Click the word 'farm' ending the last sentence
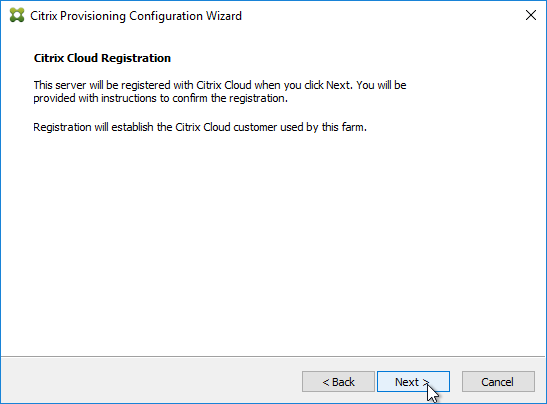 click(x=353, y=127)
